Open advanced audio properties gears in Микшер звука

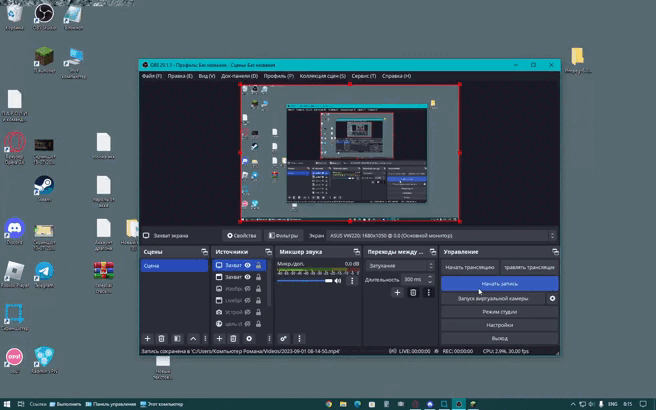click(283, 338)
